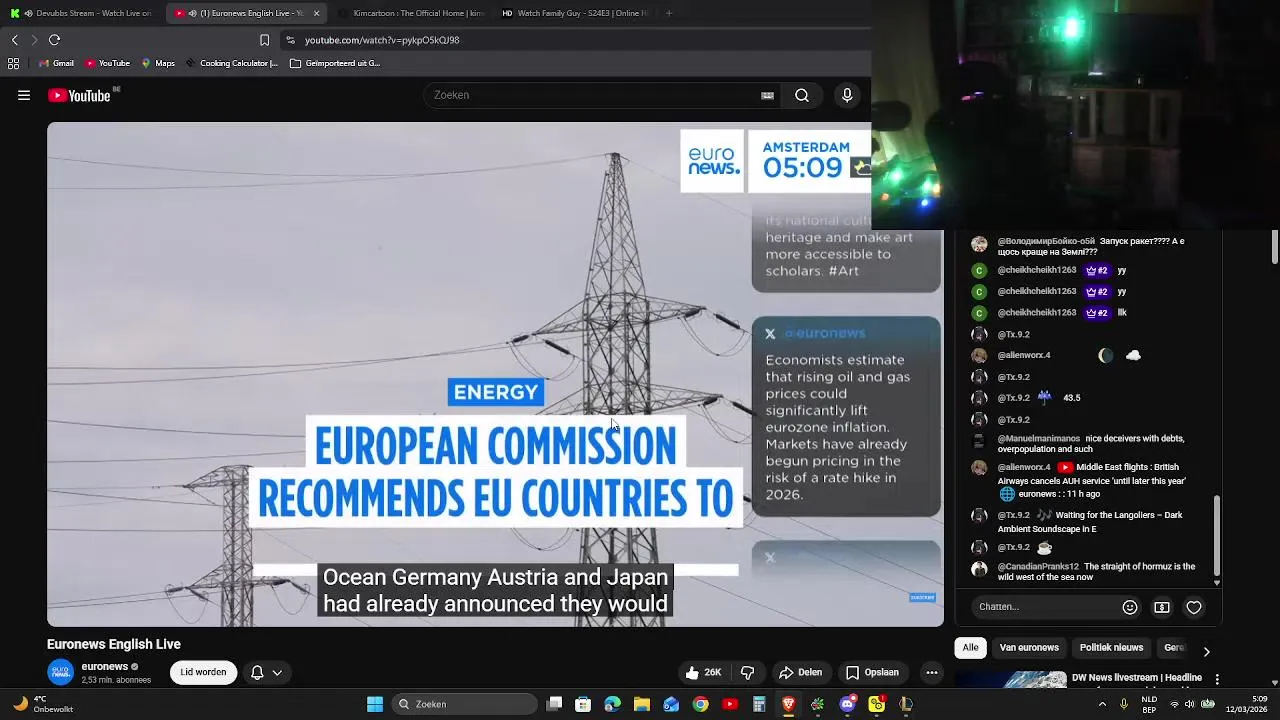1280x720 pixels.
Task: Reload the current page
Action: point(54,40)
